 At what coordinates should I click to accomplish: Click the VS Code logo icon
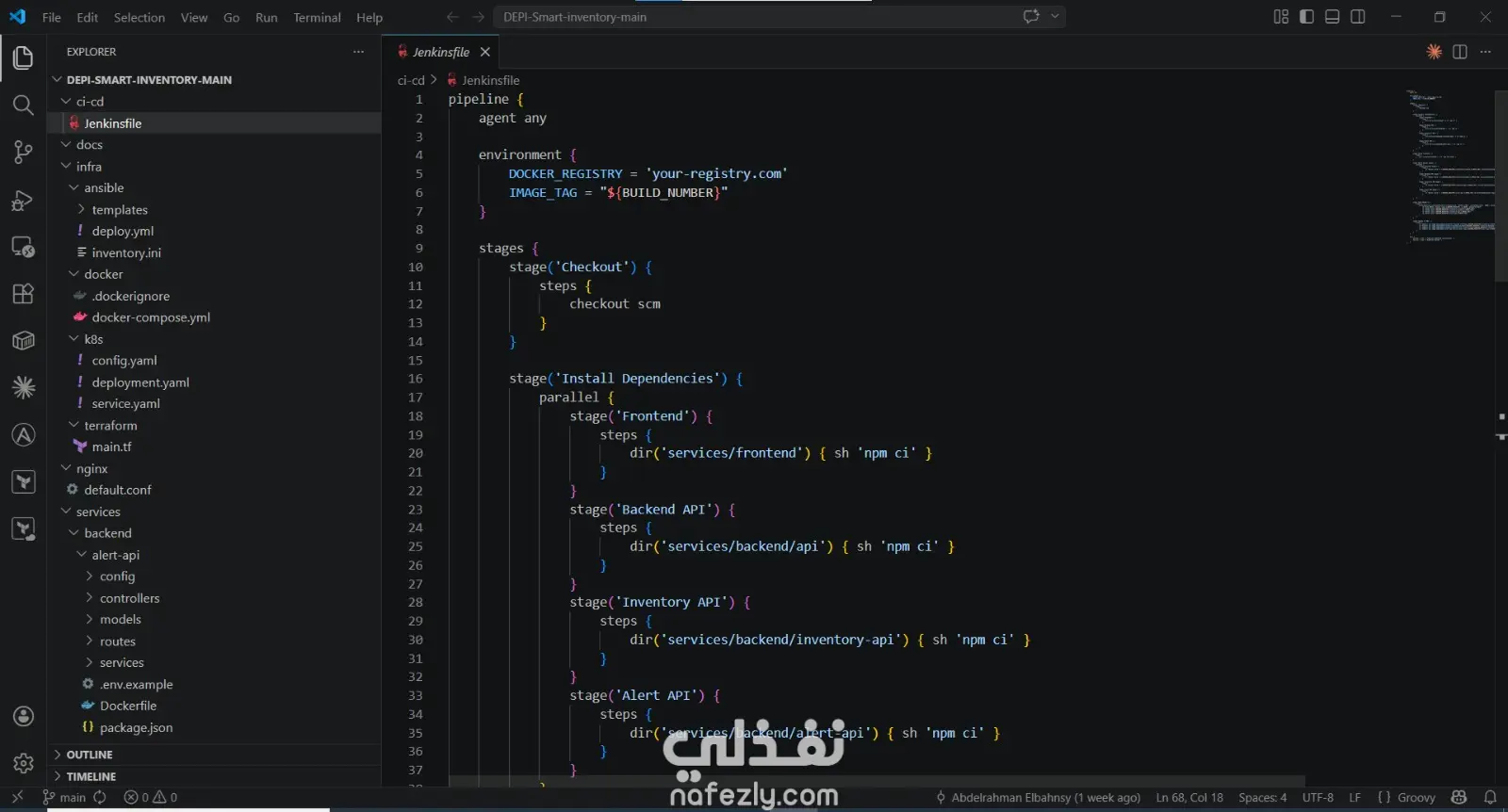[18, 17]
